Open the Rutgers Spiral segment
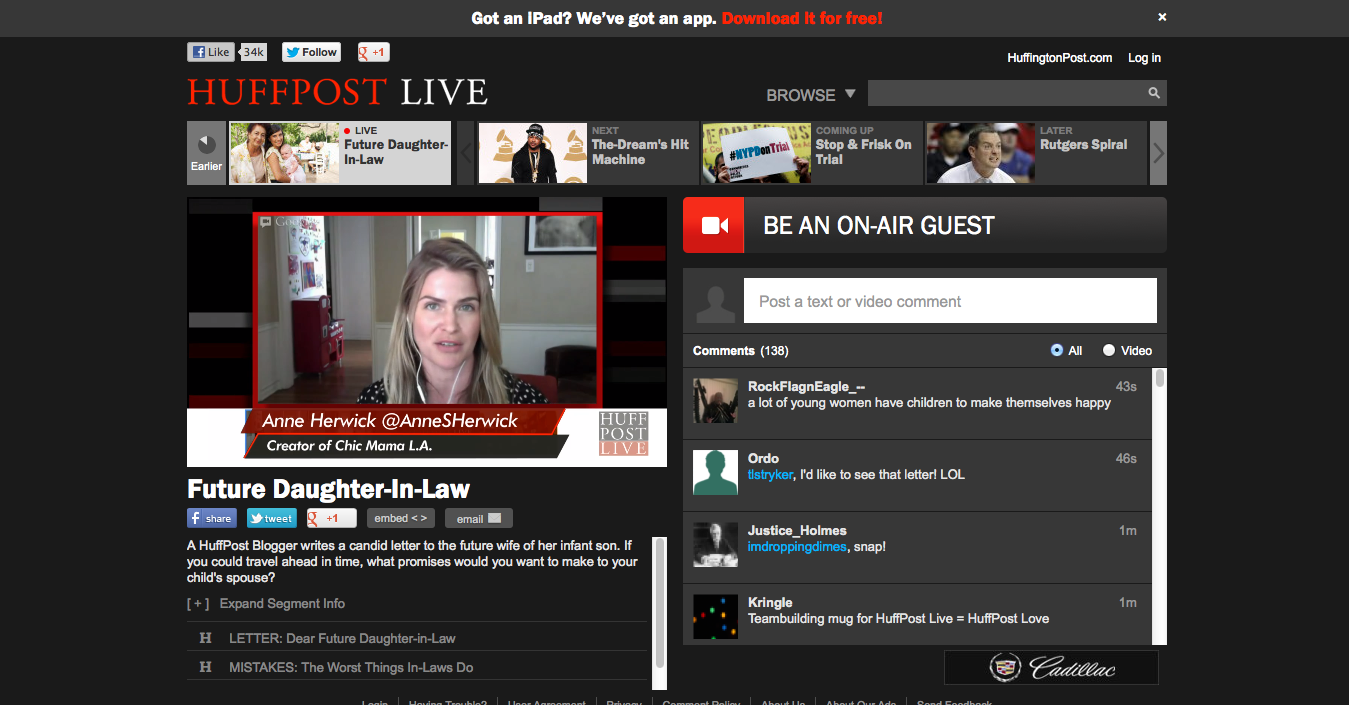Image resolution: width=1349 pixels, height=705 pixels. pyautogui.click(x=1036, y=153)
